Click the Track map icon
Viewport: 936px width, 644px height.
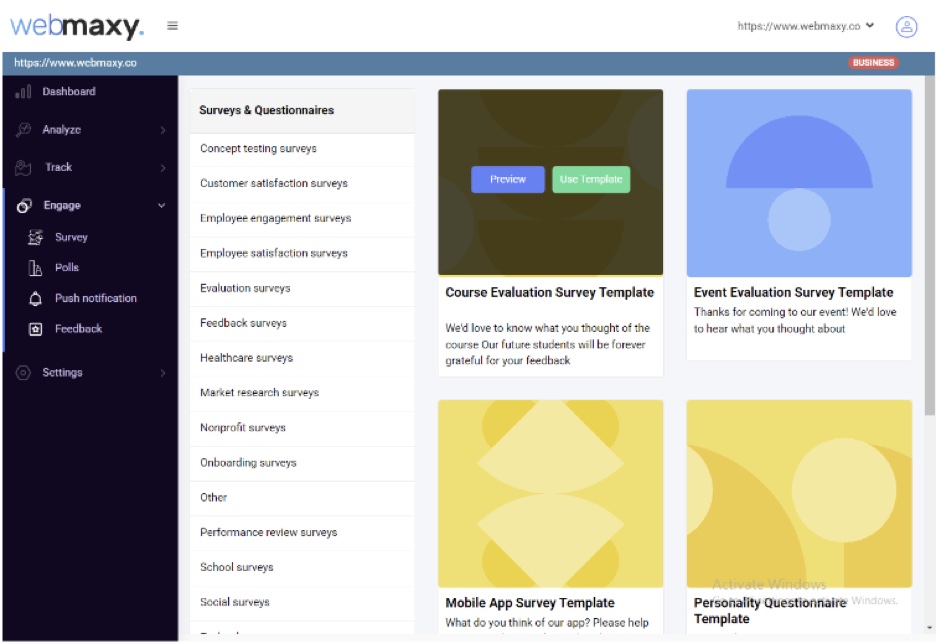[23, 168]
